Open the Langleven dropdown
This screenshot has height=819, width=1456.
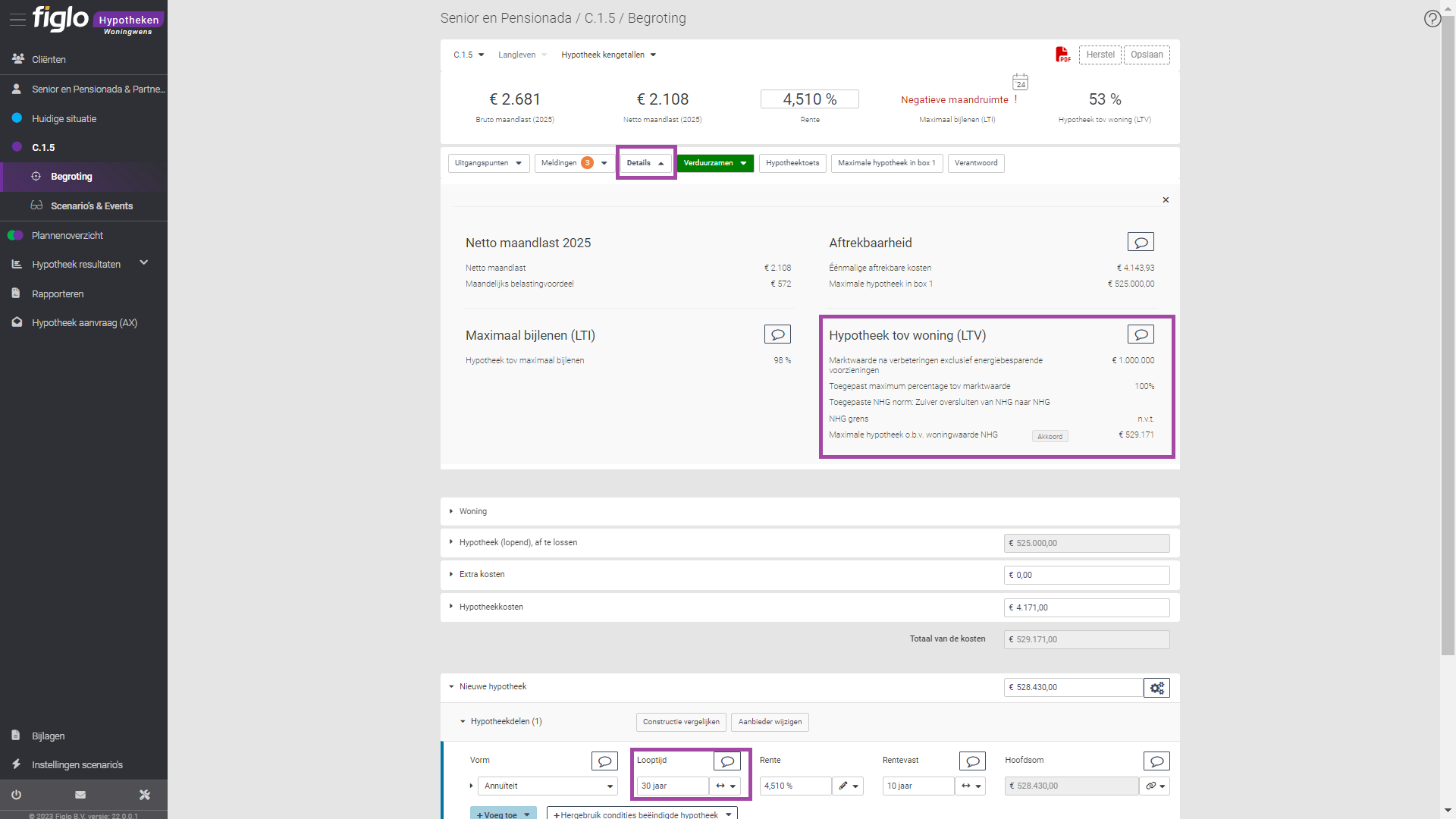[522, 55]
